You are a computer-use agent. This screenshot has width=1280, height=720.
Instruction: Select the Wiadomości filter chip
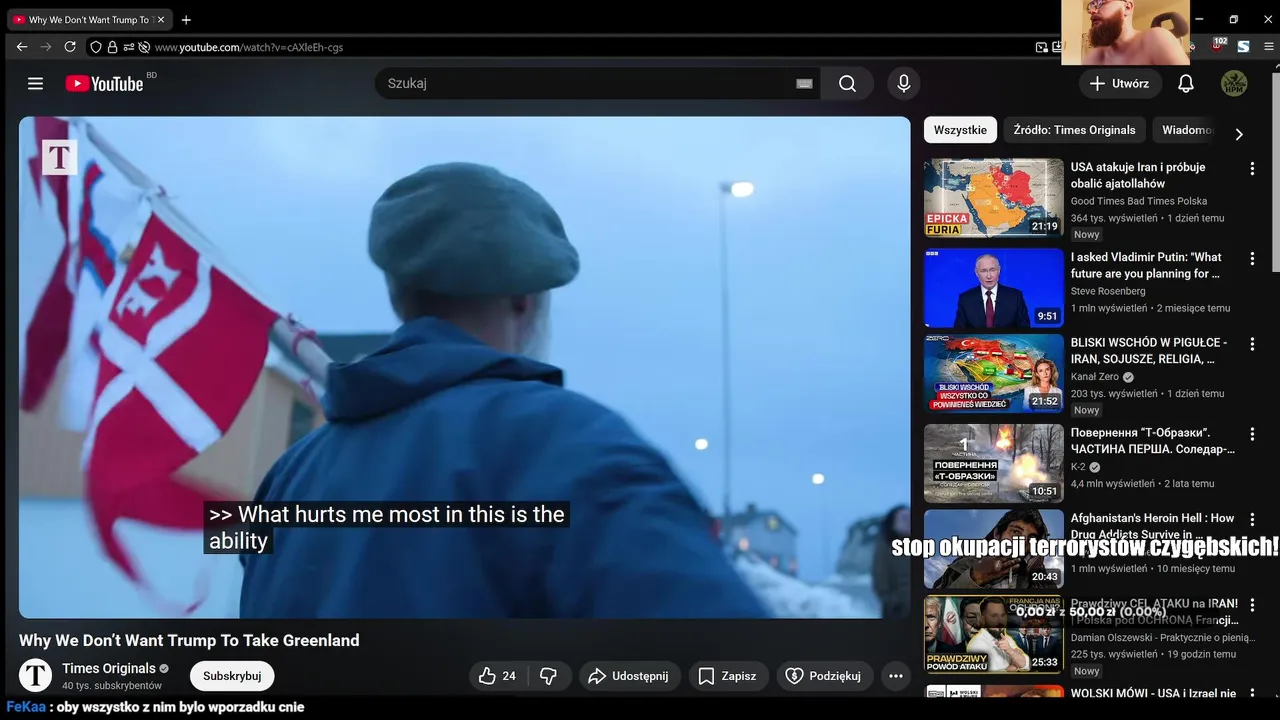[1187, 130]
